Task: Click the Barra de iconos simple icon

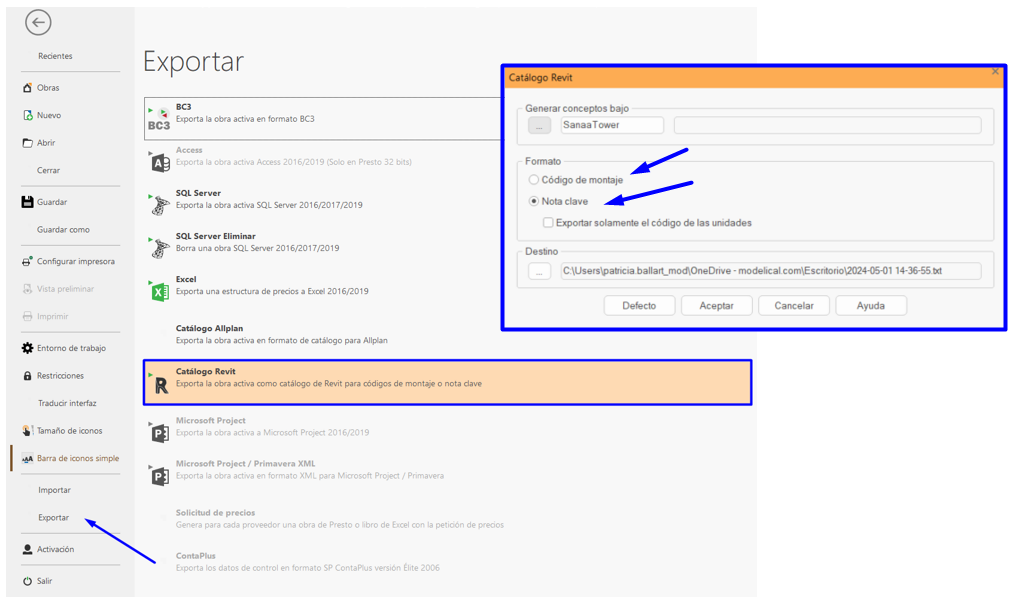Action: tap(27, 458)
